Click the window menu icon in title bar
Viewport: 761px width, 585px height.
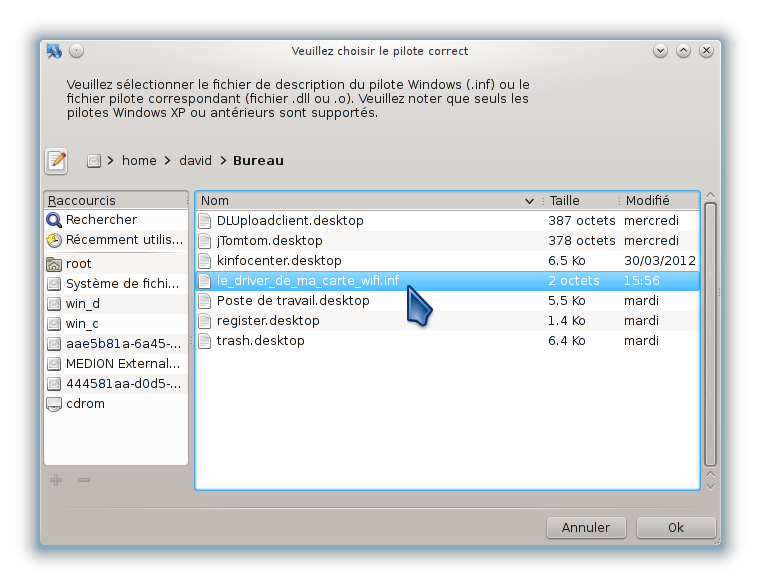[54, 50]
